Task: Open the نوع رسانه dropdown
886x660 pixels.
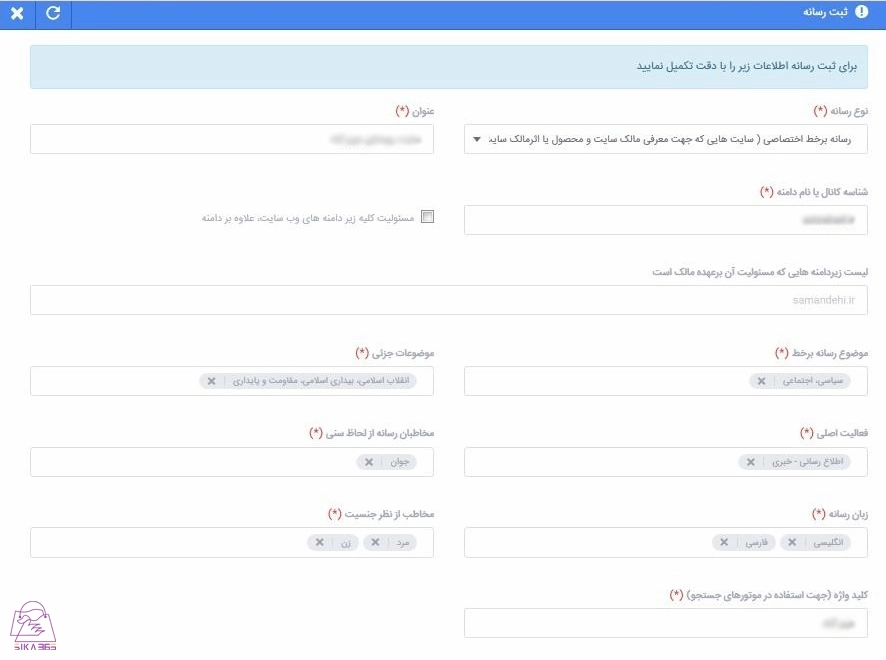Action: 667,140
